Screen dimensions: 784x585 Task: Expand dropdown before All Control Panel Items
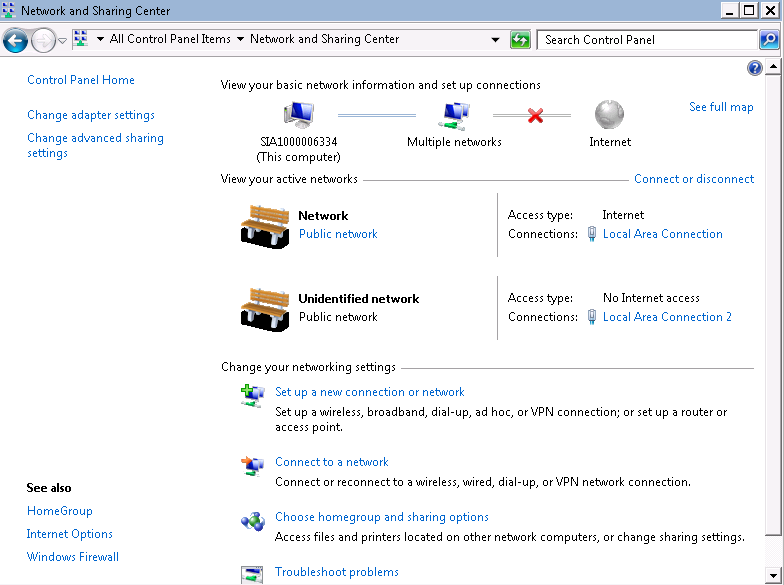pos(100,39)
